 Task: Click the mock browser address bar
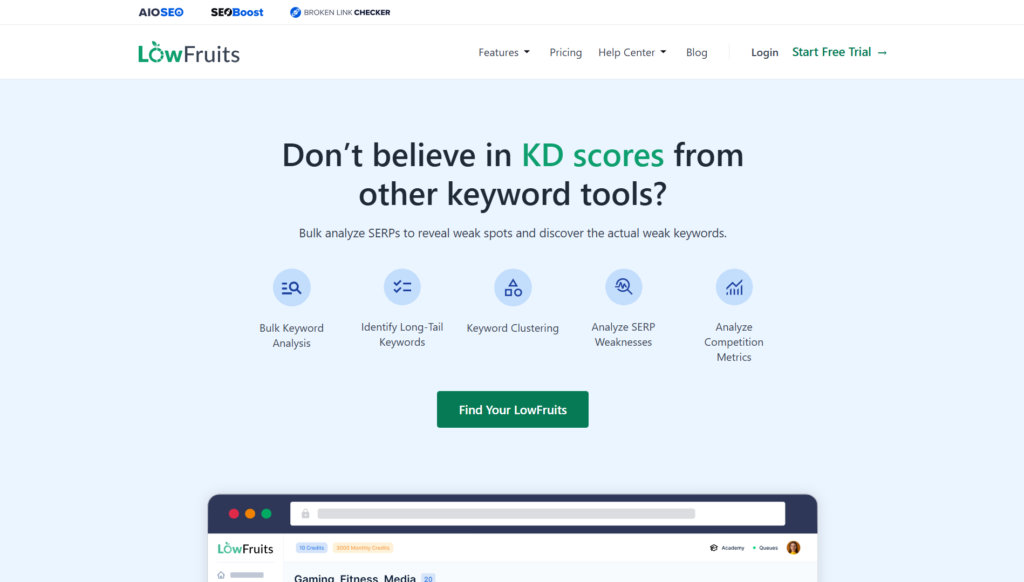[537, 513]
